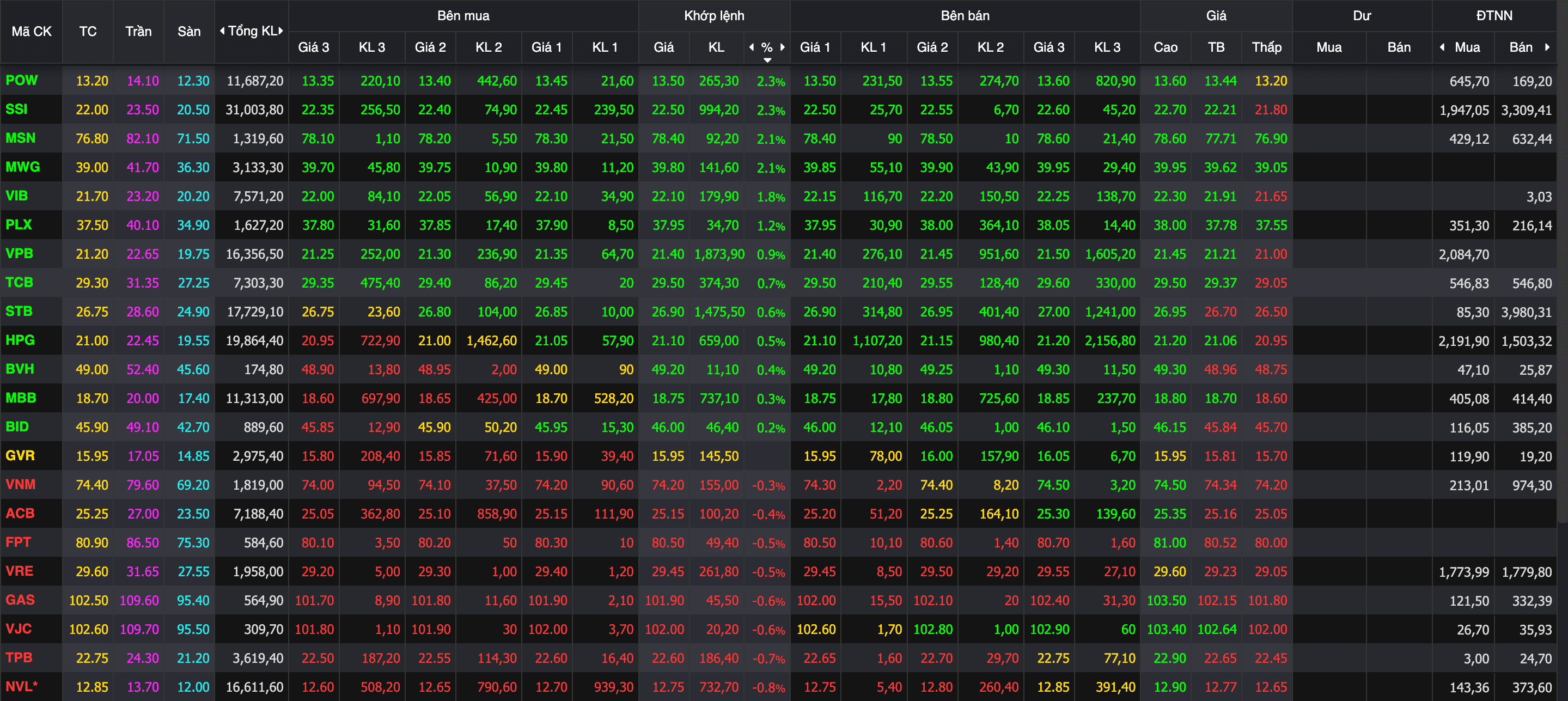Open VPB stock symbol
The image size is (1568, 701).
[19, 253]
